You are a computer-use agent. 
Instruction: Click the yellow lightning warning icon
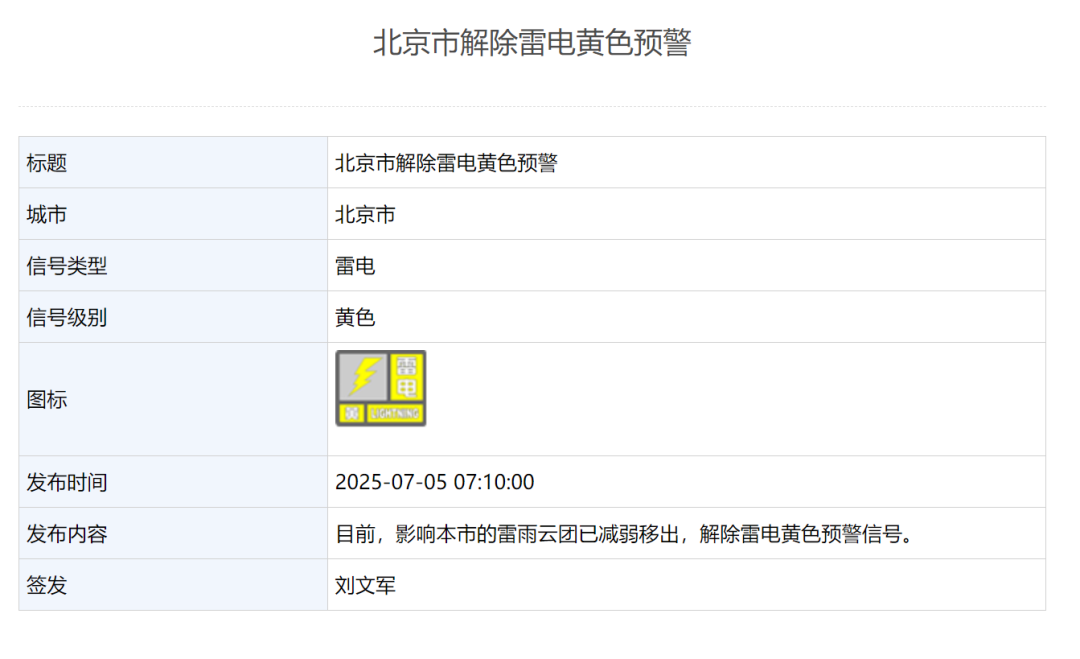pyautogui.click(x=381, y=388)
